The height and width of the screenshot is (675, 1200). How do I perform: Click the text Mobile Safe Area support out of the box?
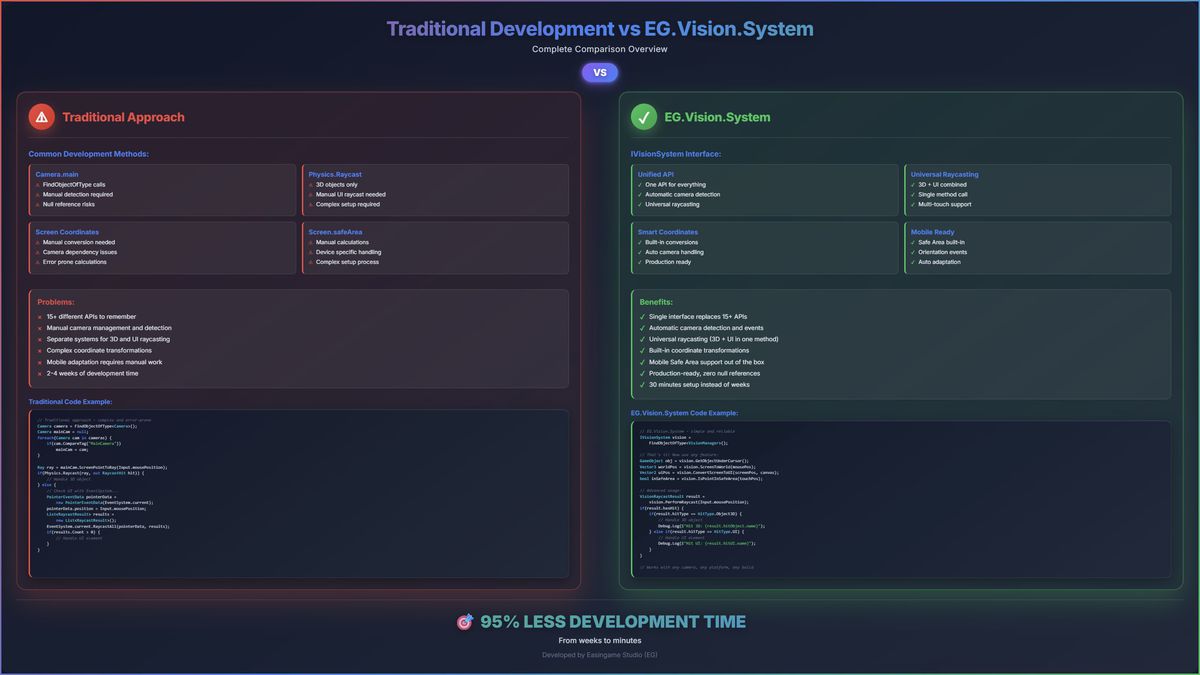[706, 362]
